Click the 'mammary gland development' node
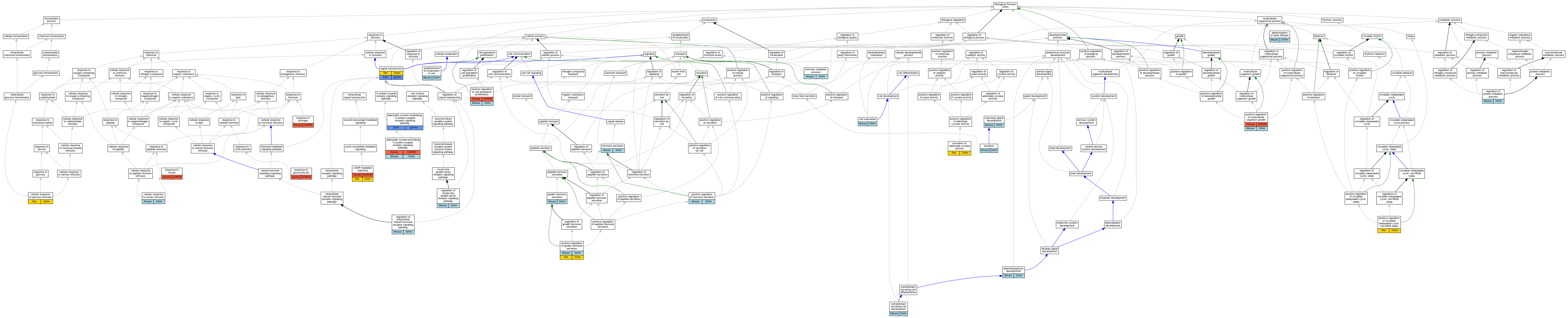Screen dimensions: 1568x318 (x=994, y=122)
